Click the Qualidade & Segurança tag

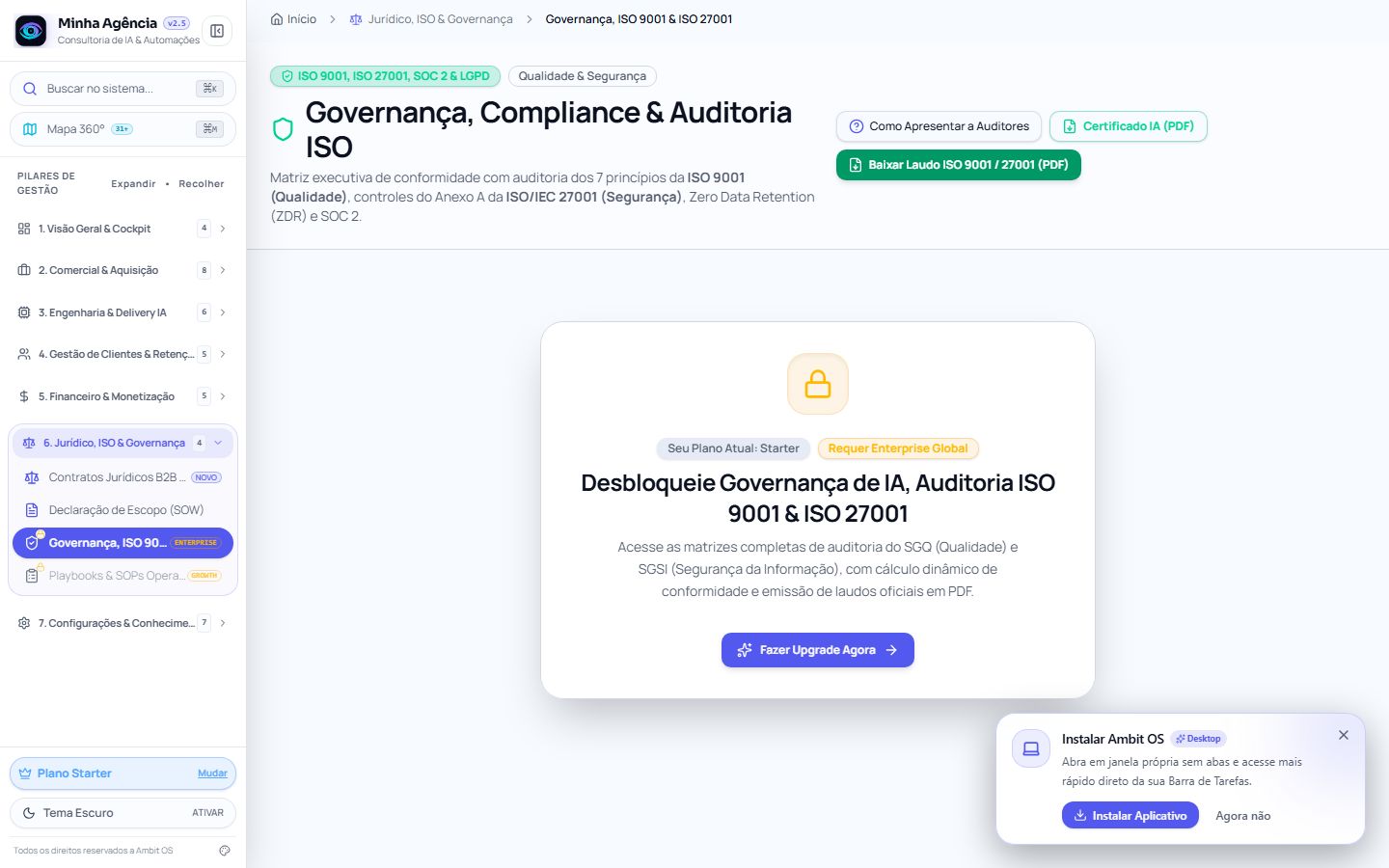[583, 76]
